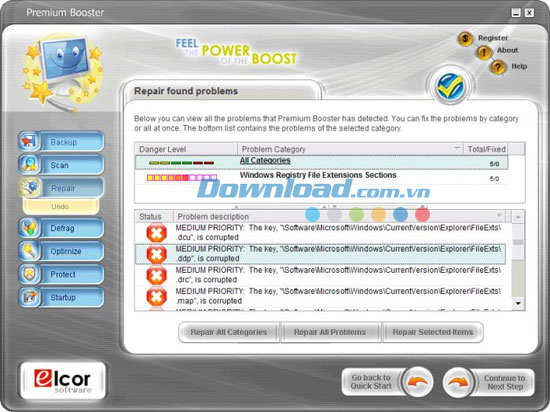Select the Scan magnifier icon
Screen dimensions: 550x412
[28, 165]
